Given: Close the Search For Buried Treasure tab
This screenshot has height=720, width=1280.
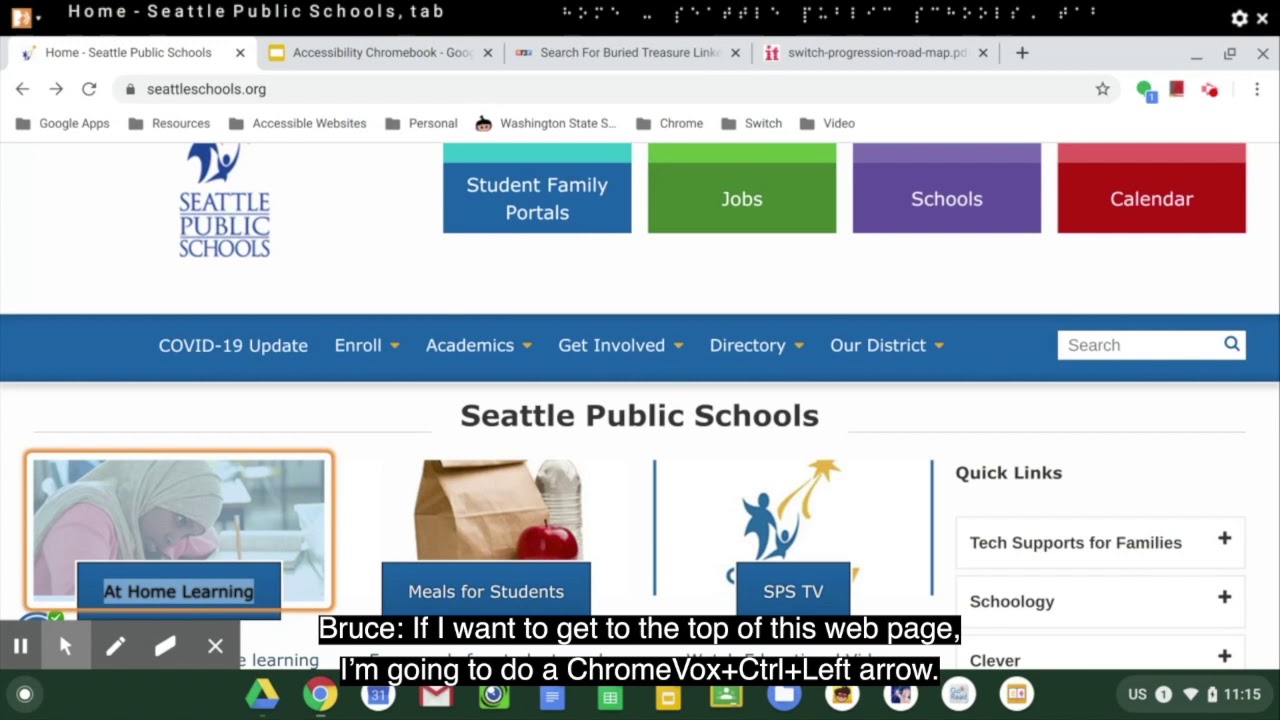Looking at the screenshot, I should click(736, 53).
